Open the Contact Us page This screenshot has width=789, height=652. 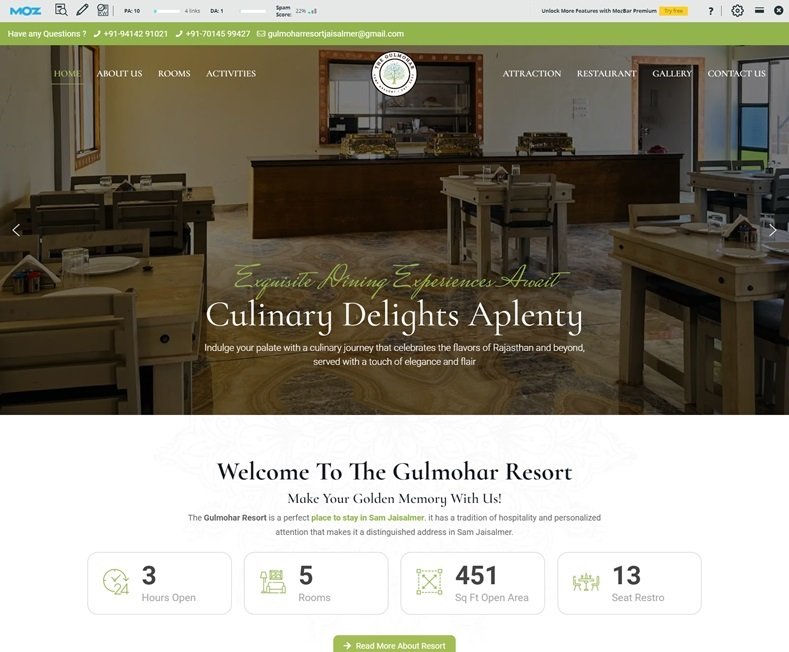(736, 73)
